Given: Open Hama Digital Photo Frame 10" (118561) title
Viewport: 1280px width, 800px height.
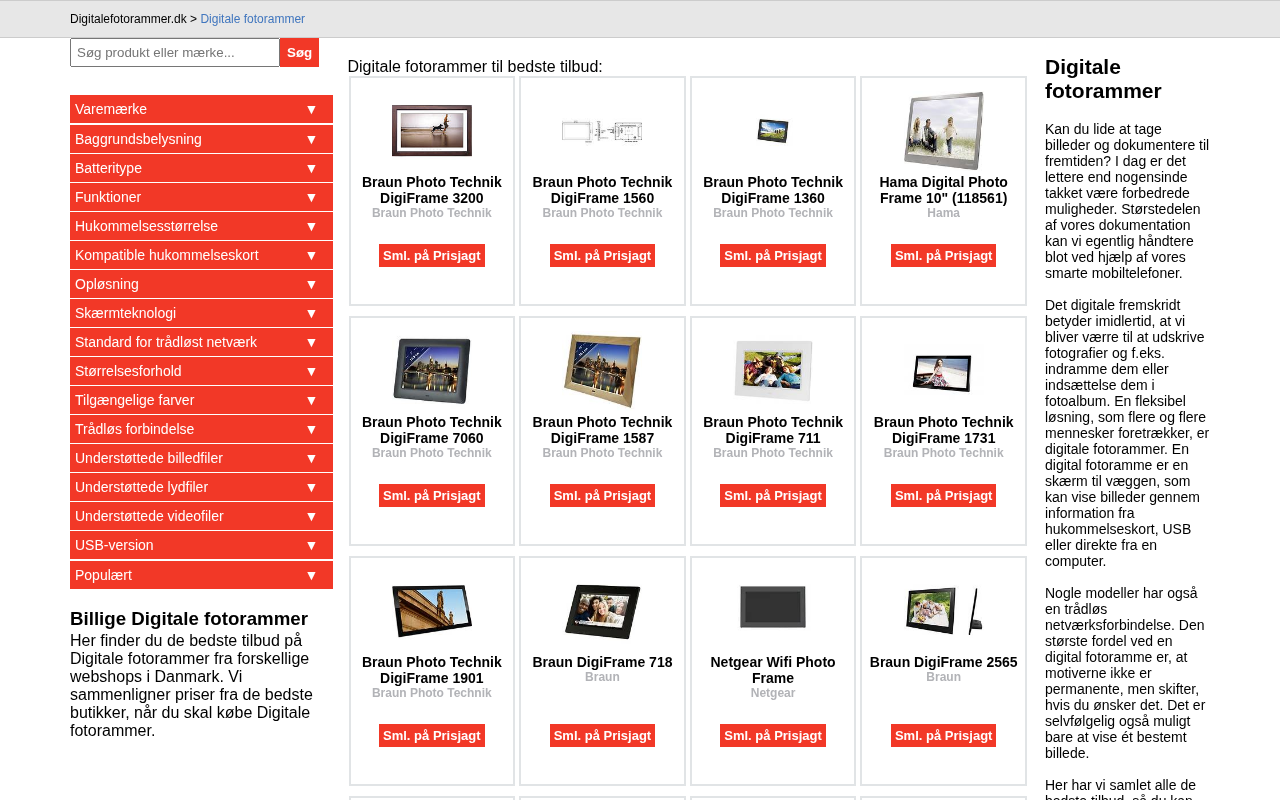Looking at the screenshot, I should tap(943, 190).
